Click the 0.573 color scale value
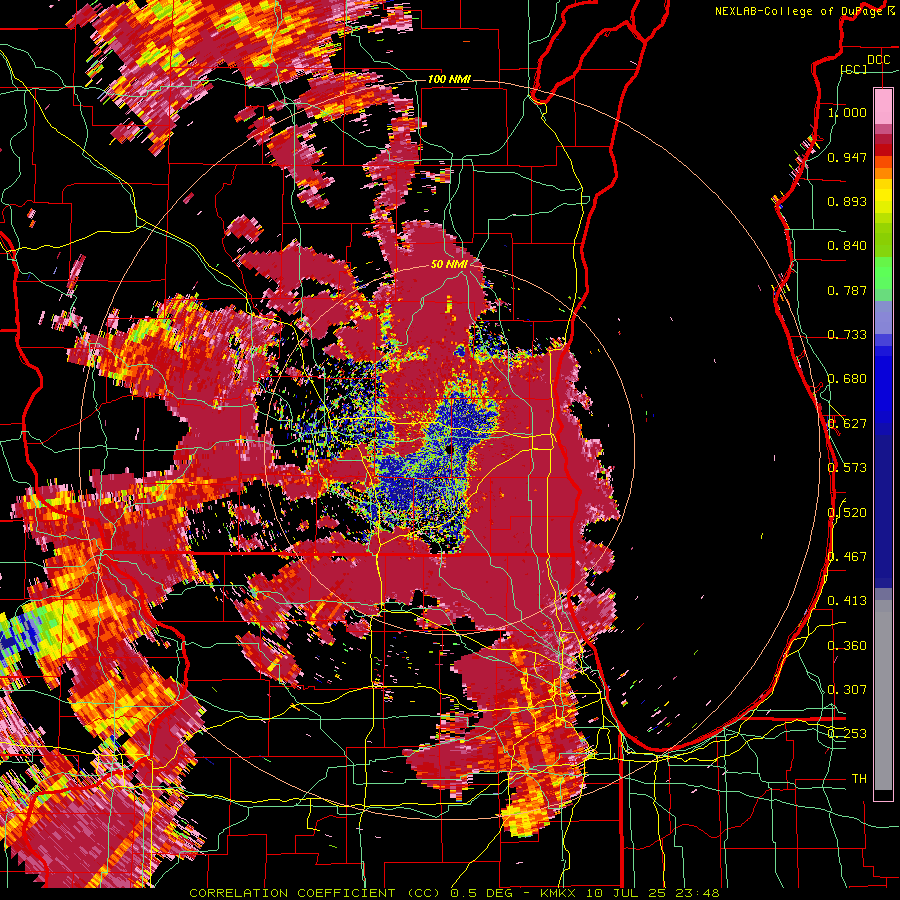This screenshot has height=900, width=900. [847, 467]
